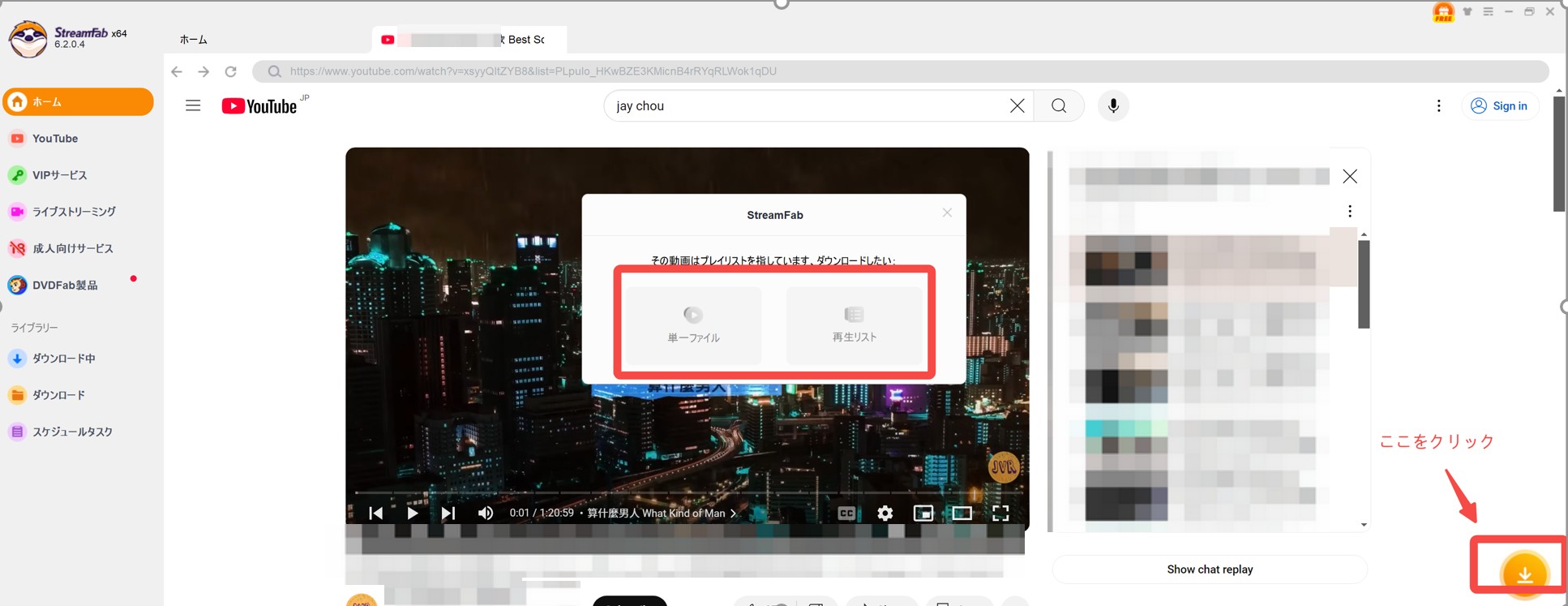Click the page vertical scrollbar

click(x=1559, y=154)
